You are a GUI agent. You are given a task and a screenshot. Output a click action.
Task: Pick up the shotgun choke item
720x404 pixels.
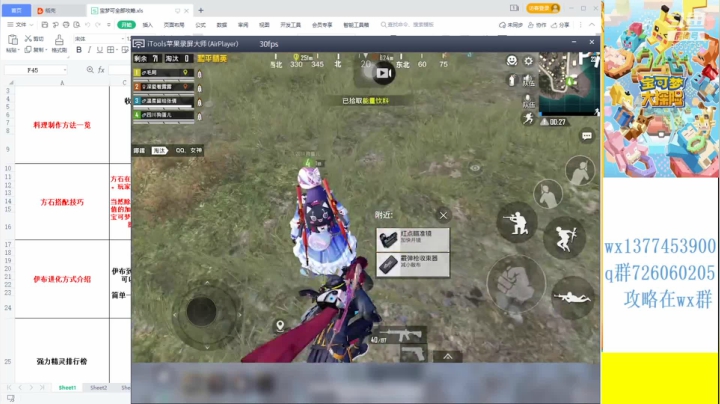pos(413,264)
